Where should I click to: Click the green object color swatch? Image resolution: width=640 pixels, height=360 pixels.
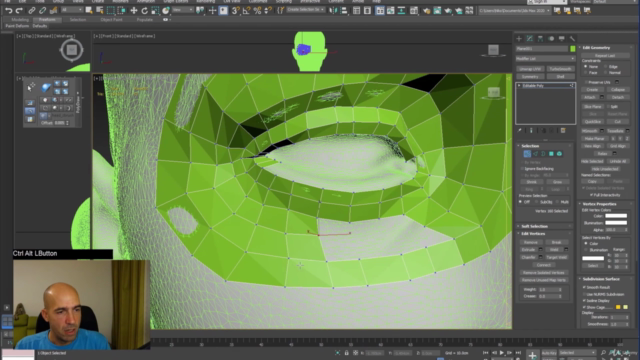[573, 49]
